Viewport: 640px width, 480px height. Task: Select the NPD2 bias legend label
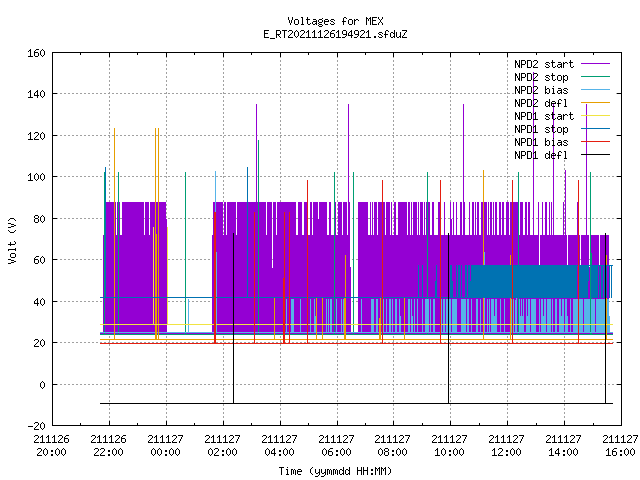click(541, 90)
